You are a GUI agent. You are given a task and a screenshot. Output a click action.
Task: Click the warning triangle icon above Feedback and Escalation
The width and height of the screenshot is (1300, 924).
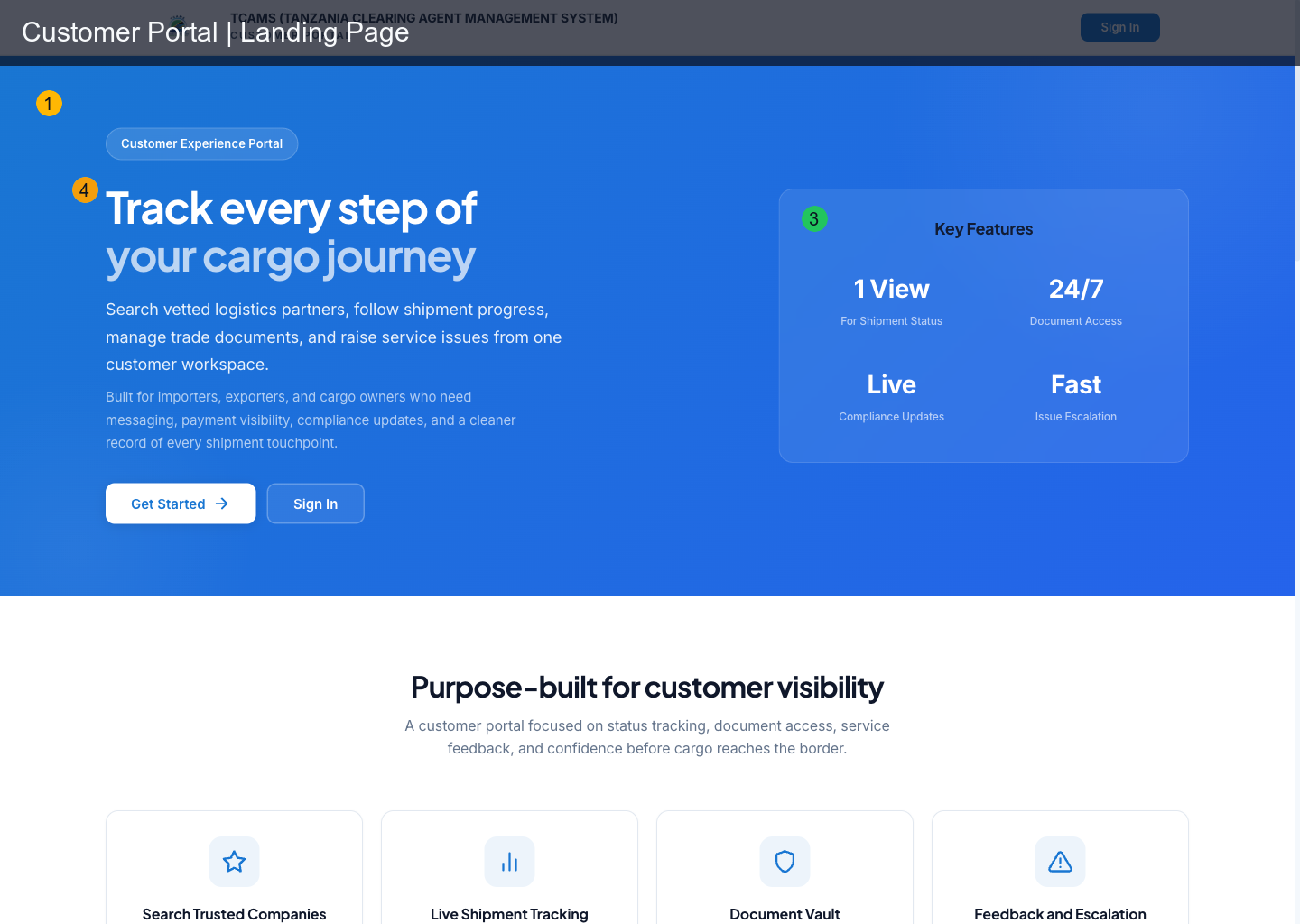1060,862
